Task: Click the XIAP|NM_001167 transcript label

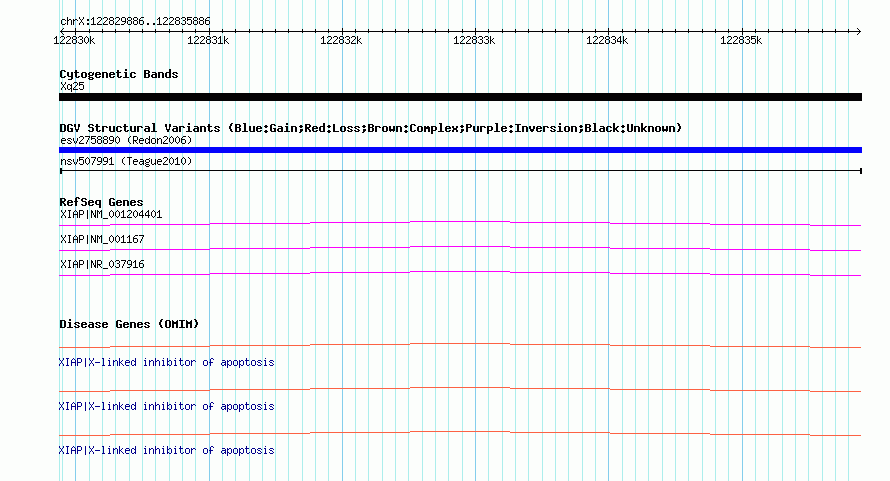Action: pyautogui.click(x=102, y=240)
